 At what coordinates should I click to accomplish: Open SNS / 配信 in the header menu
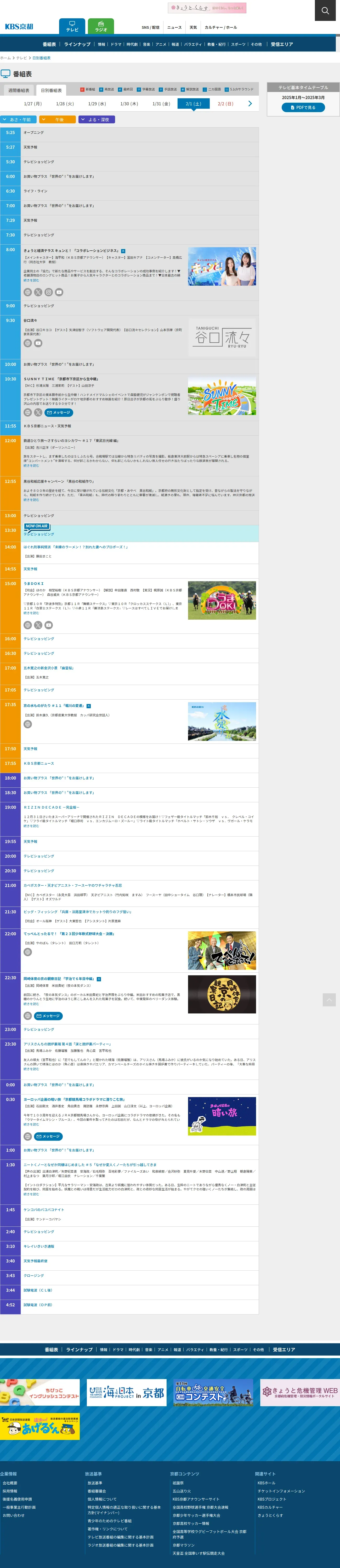(150, 27)
